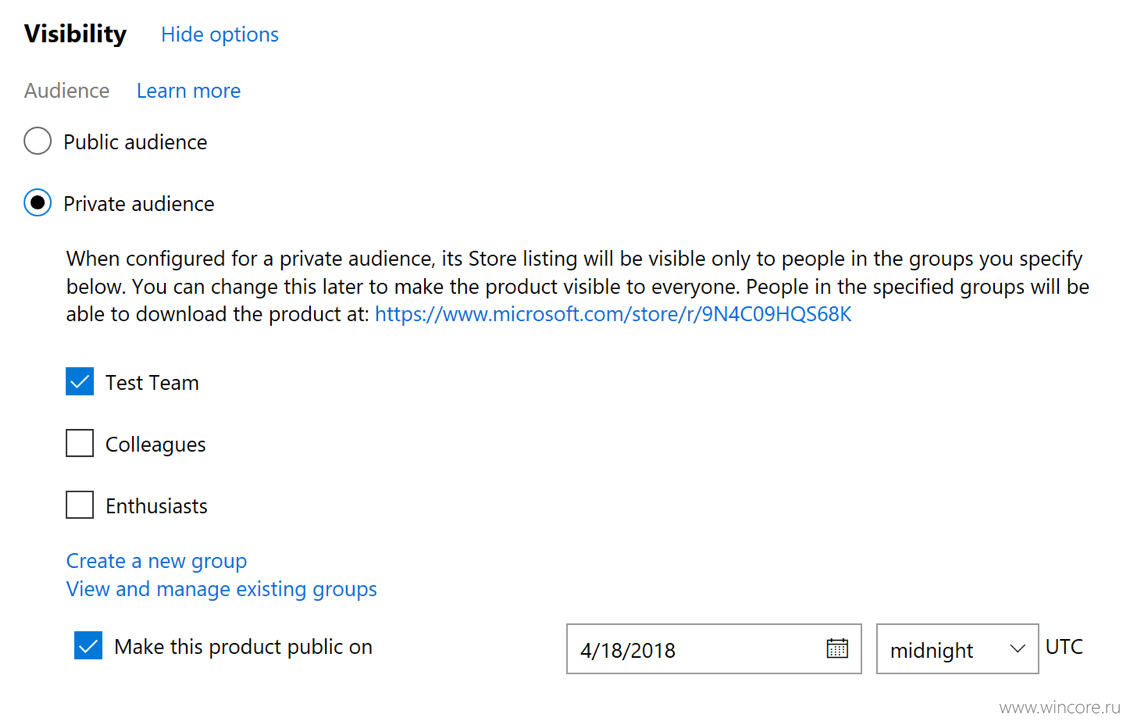Select the Private audience radio button
Viewport: 1133px width, 727px height.
point(38,202)
